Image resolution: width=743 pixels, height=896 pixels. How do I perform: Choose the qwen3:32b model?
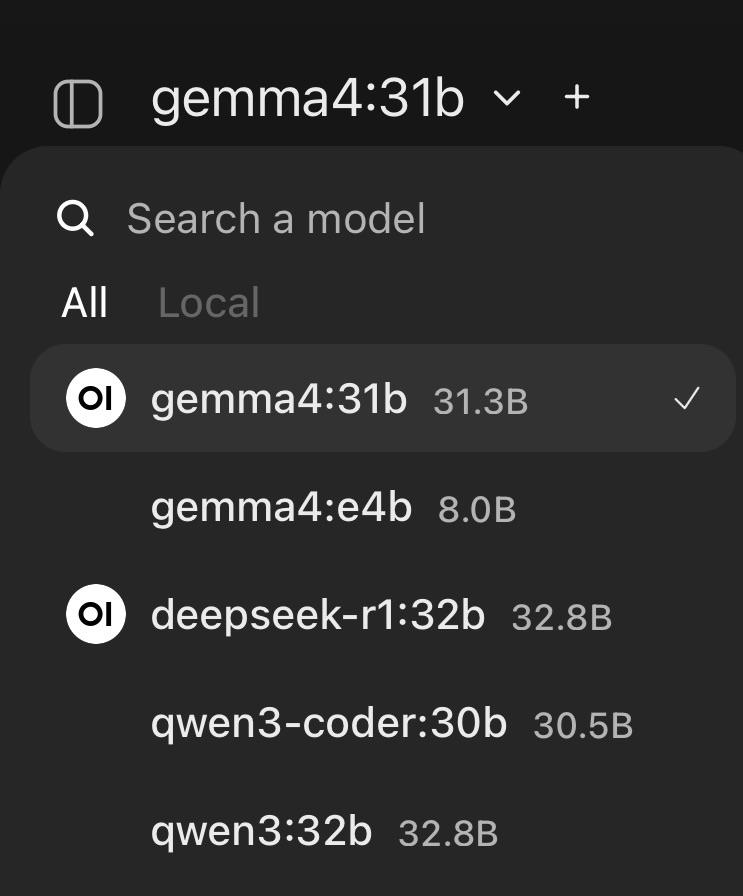[x=261, y=831]
